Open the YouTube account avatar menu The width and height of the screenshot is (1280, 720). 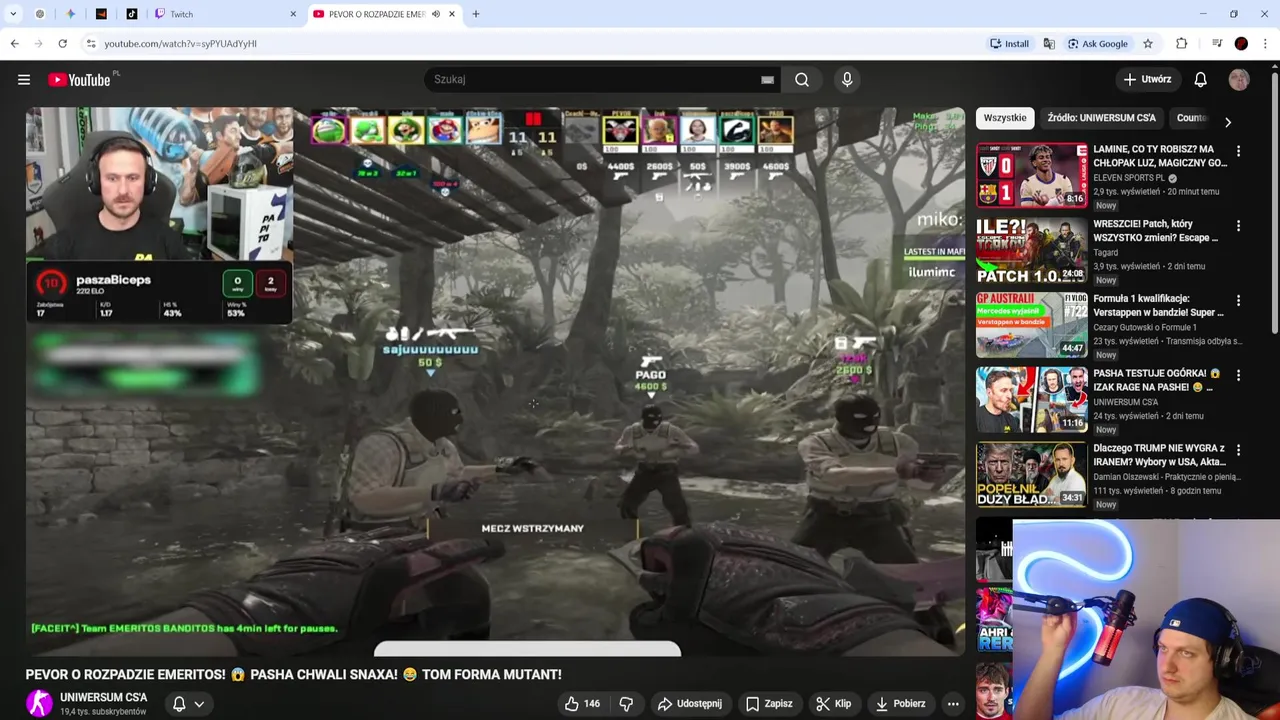pyautogui.click(x=1239, y=80)
